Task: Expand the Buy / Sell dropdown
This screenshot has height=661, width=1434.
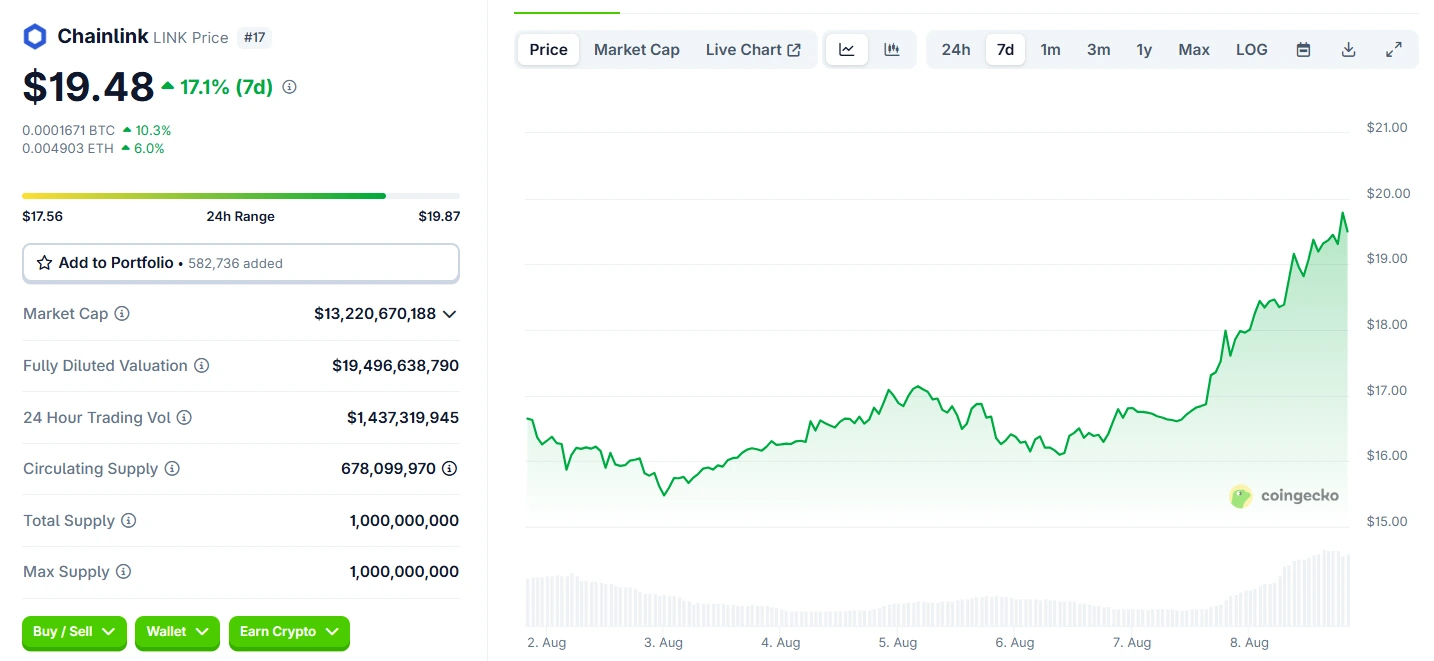Action: pos(73,632)
